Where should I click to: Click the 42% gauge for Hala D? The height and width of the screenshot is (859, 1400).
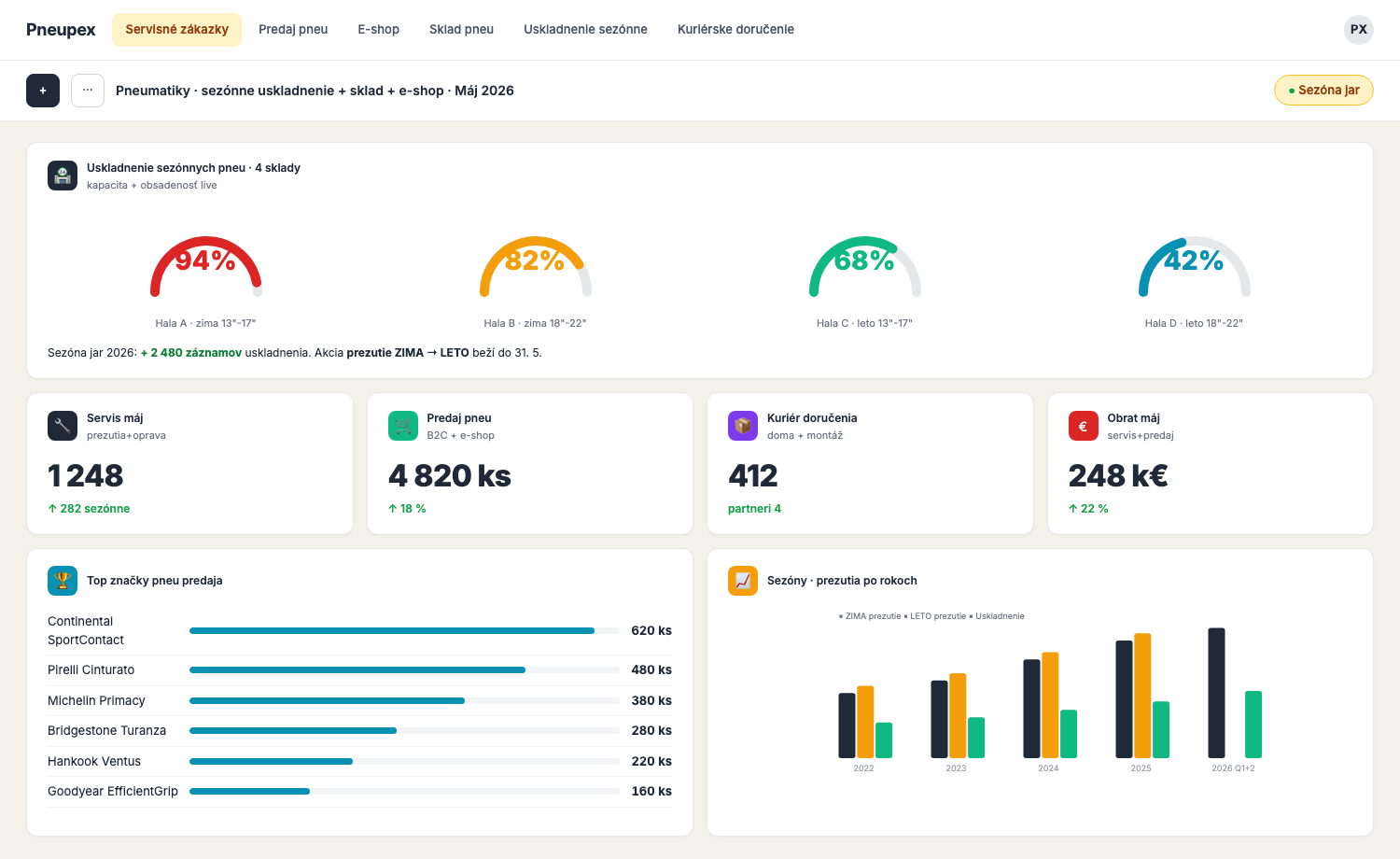click(x=1195, y=264)
